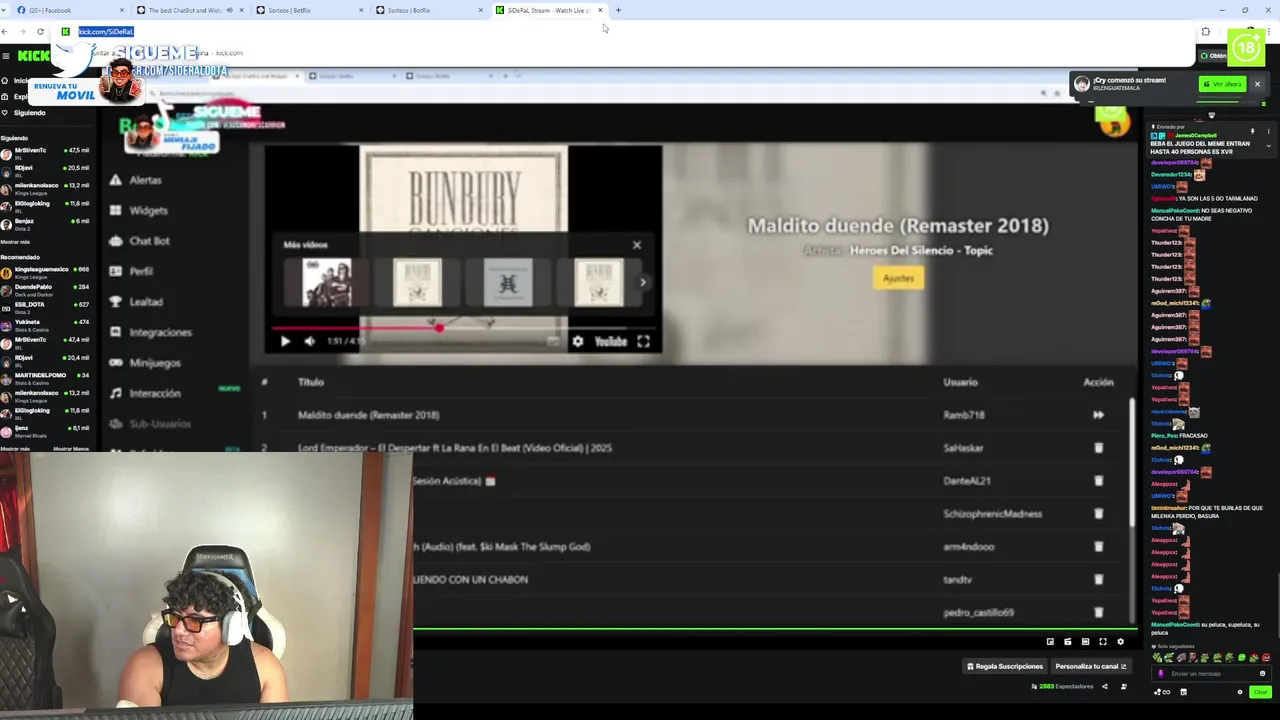The height and width of the screenshot is (720, 1280).
Task: Switch to first Sorteos BotRix tab
Action: tap(309, 10)
